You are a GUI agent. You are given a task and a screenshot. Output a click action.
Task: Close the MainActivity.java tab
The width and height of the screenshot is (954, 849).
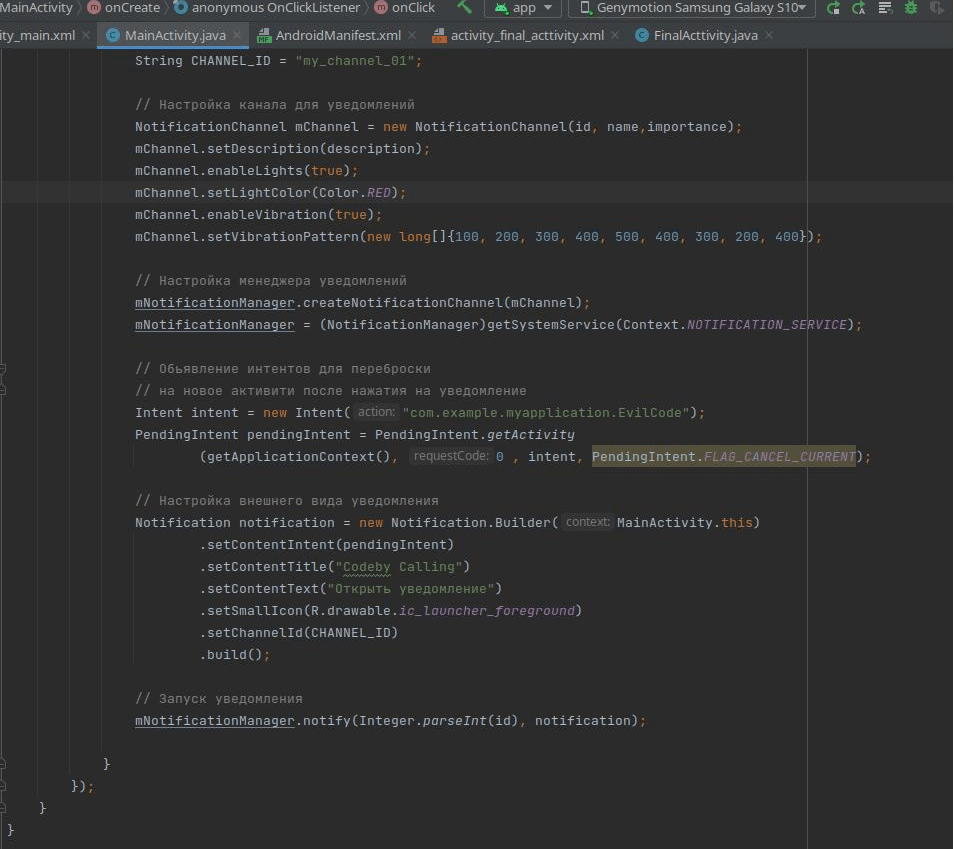(237, 36)
